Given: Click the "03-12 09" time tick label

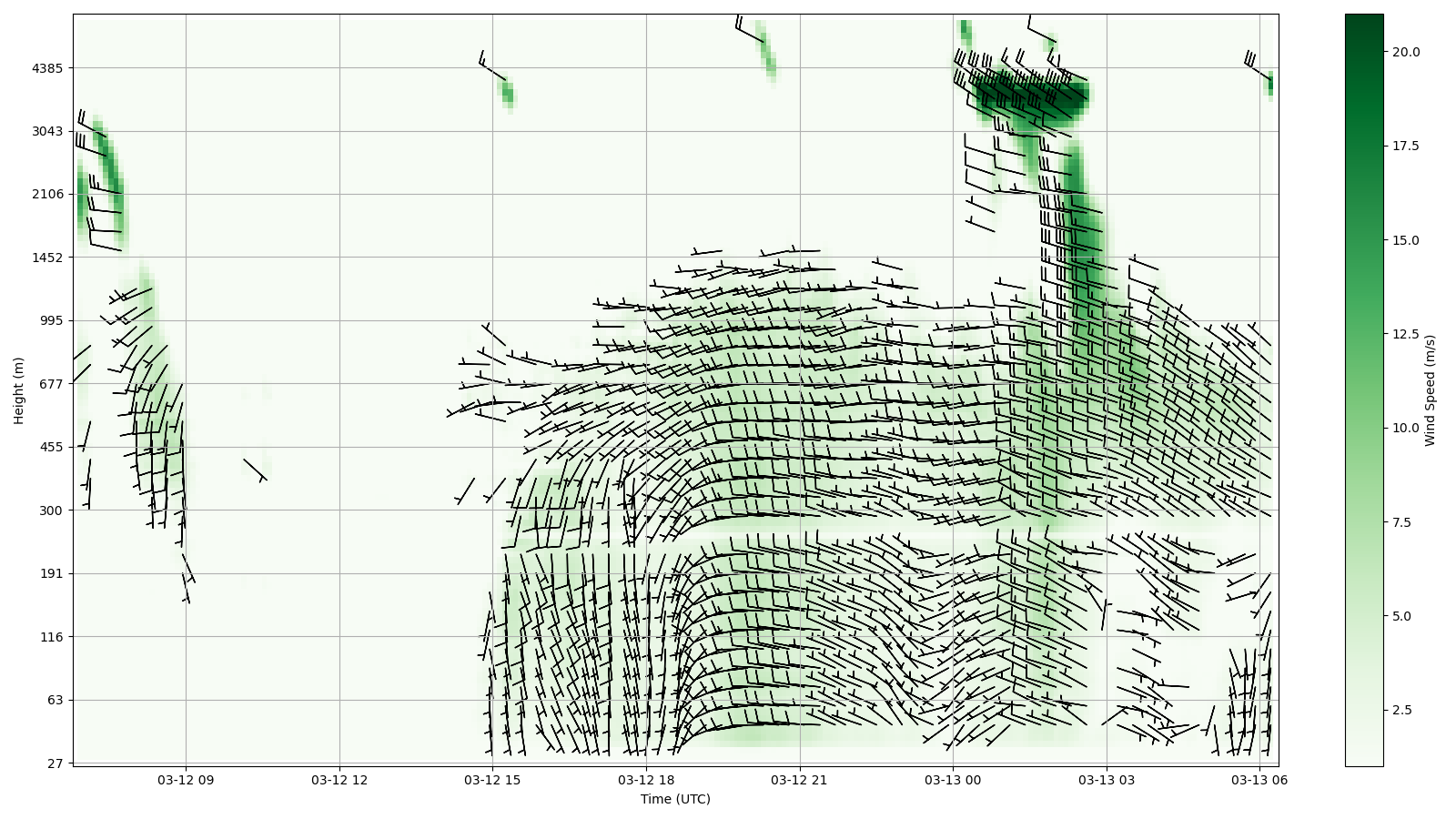Looking at the screenshot, I should pyautogui.click(x=186, y=780).
